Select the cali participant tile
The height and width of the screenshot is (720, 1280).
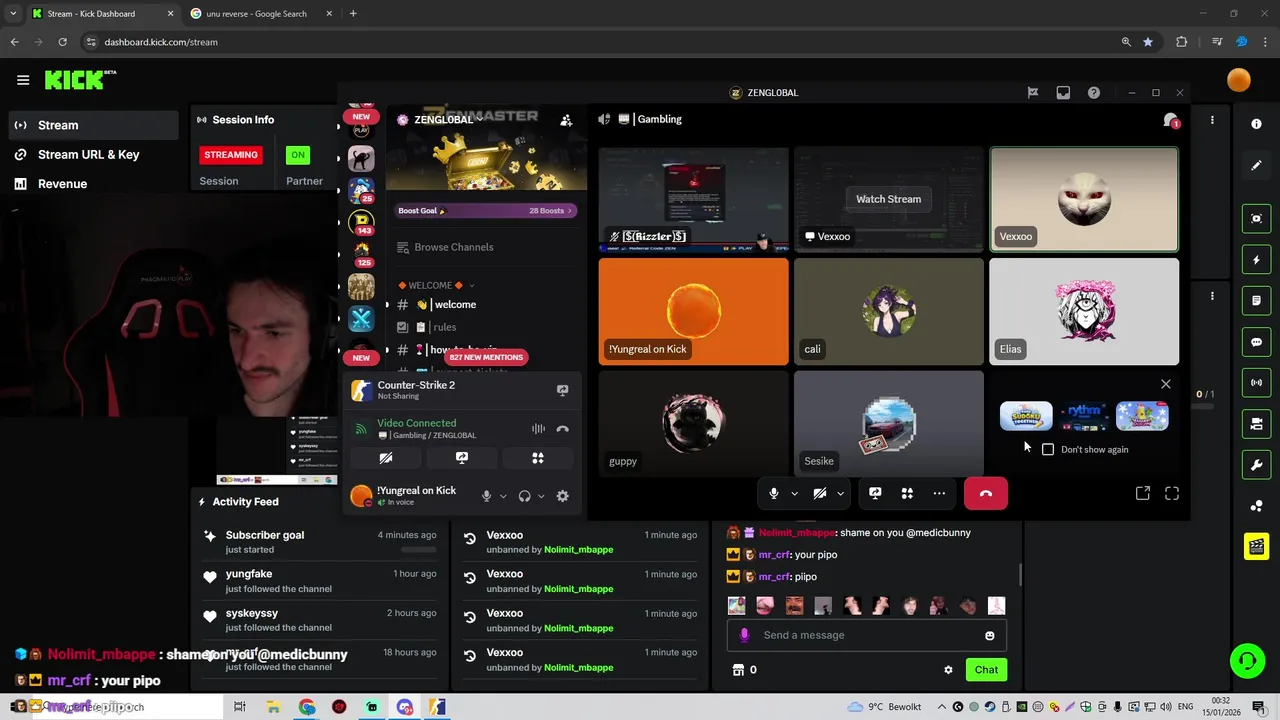point(888,312)
